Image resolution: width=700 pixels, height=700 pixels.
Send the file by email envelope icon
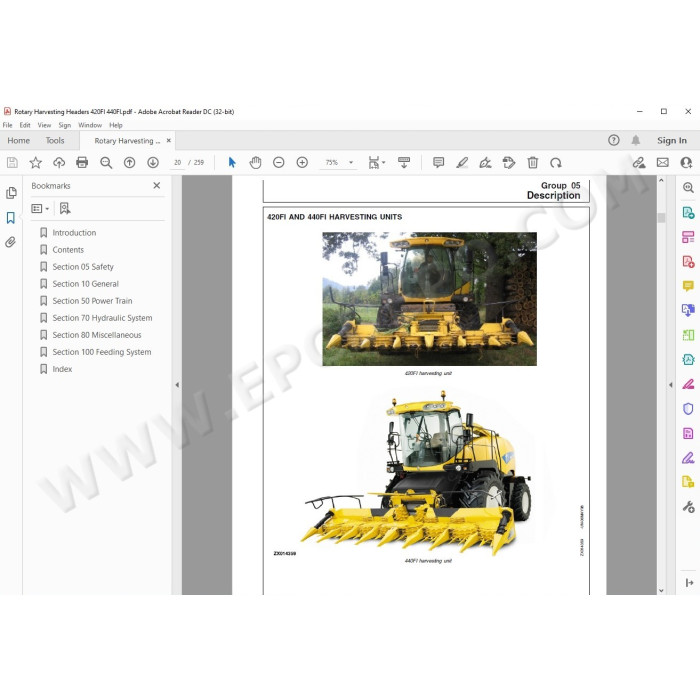point(662,162)
